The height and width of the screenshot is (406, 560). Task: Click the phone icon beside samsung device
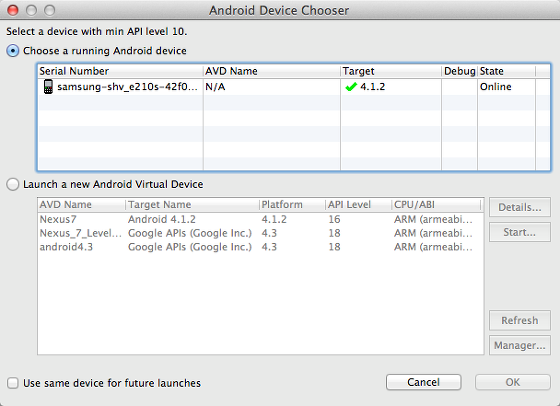point(48,87)
